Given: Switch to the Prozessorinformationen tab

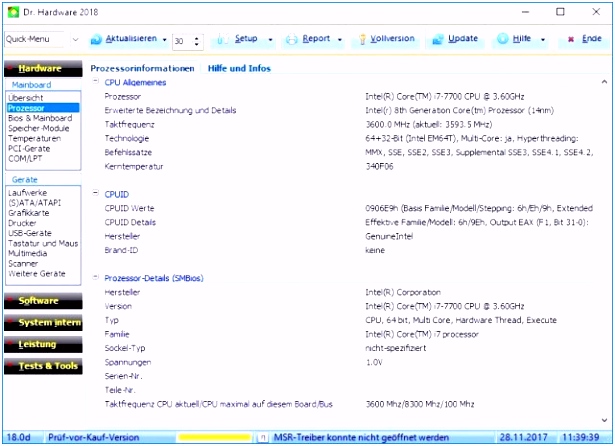Looking at the screenshot, I should pos(142,69).
